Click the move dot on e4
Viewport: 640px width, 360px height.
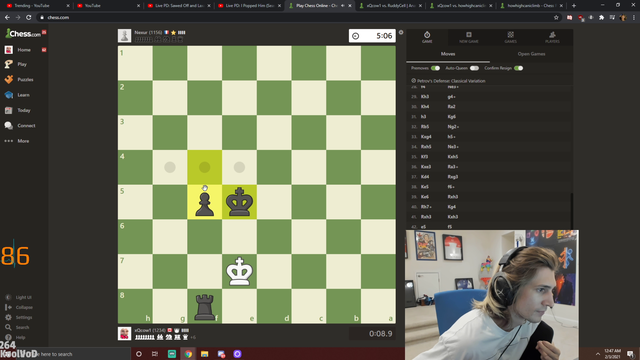tap(239, 167)
